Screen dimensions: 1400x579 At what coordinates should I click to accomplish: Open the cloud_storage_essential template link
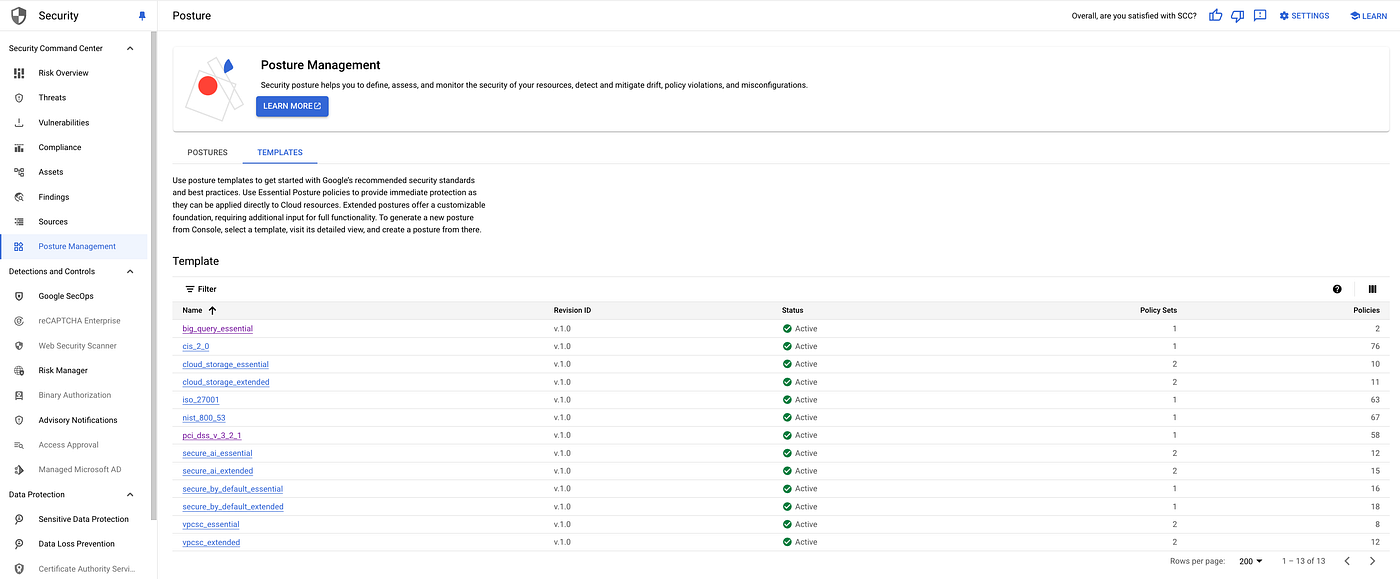tap(225, 364)
